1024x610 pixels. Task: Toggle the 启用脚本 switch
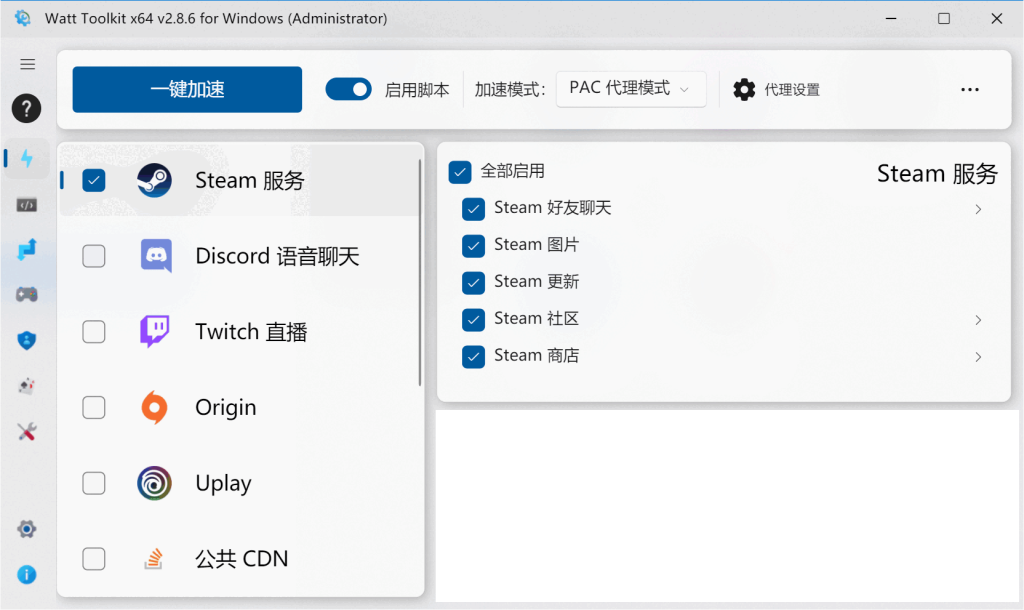click(348, 89)
